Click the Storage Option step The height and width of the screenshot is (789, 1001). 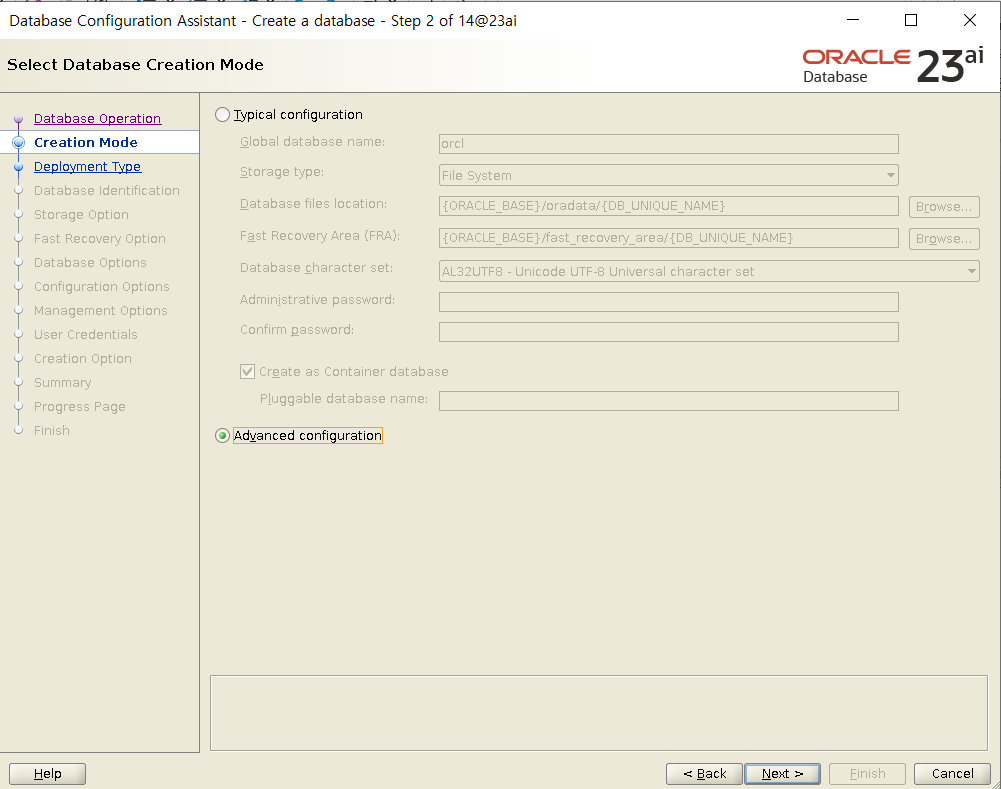[81, 214]
